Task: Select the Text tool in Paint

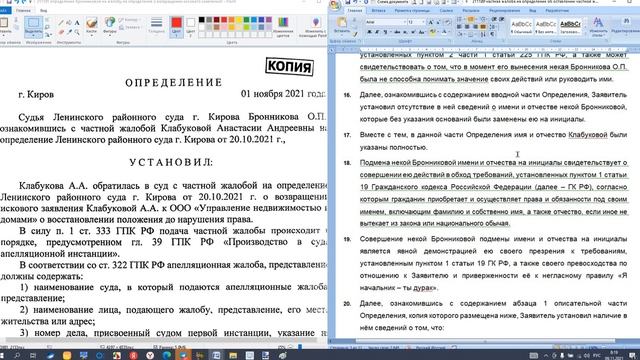Action: [77, 22]
